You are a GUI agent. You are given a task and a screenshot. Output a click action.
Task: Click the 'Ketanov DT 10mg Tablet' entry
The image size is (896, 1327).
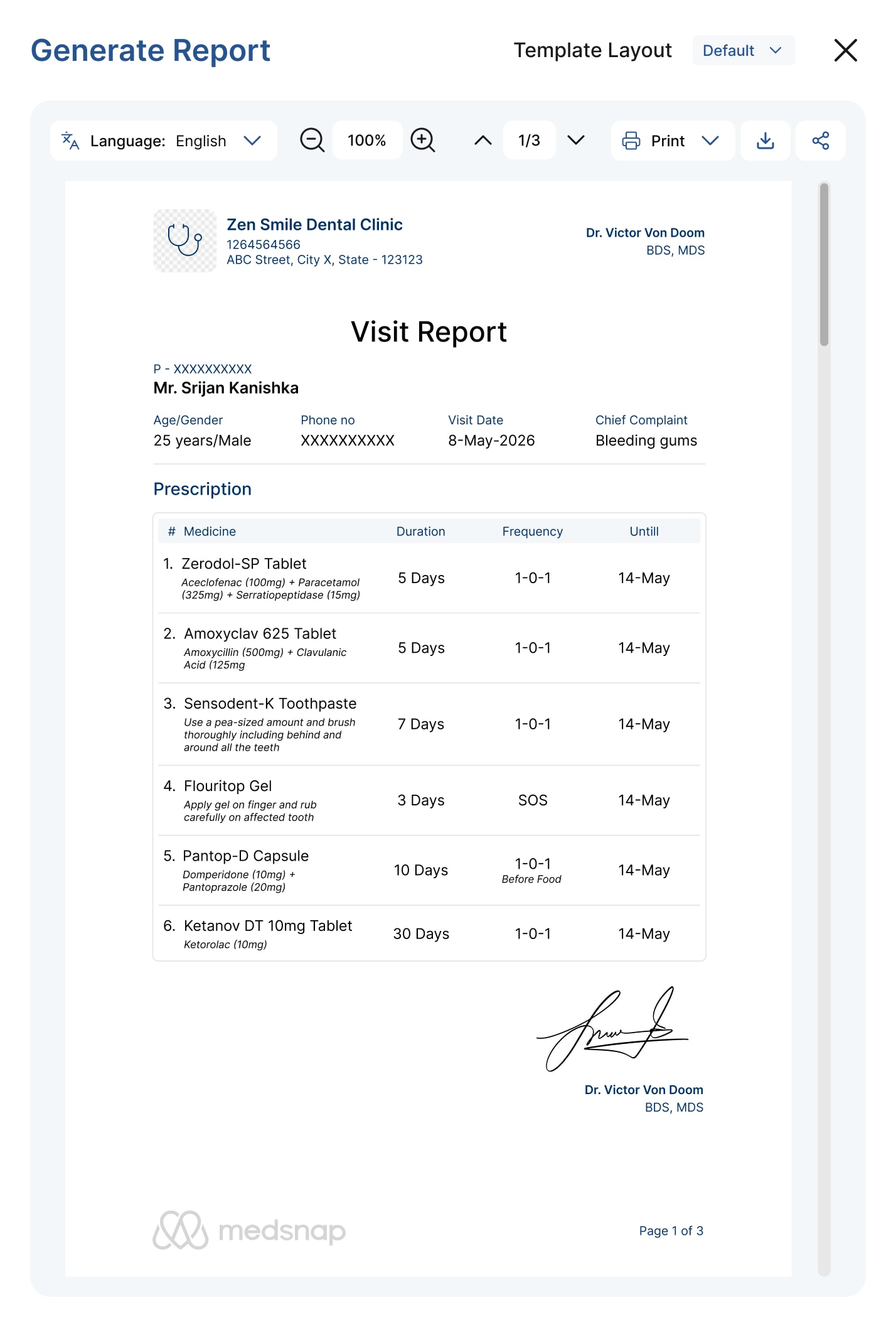(268, 926)
